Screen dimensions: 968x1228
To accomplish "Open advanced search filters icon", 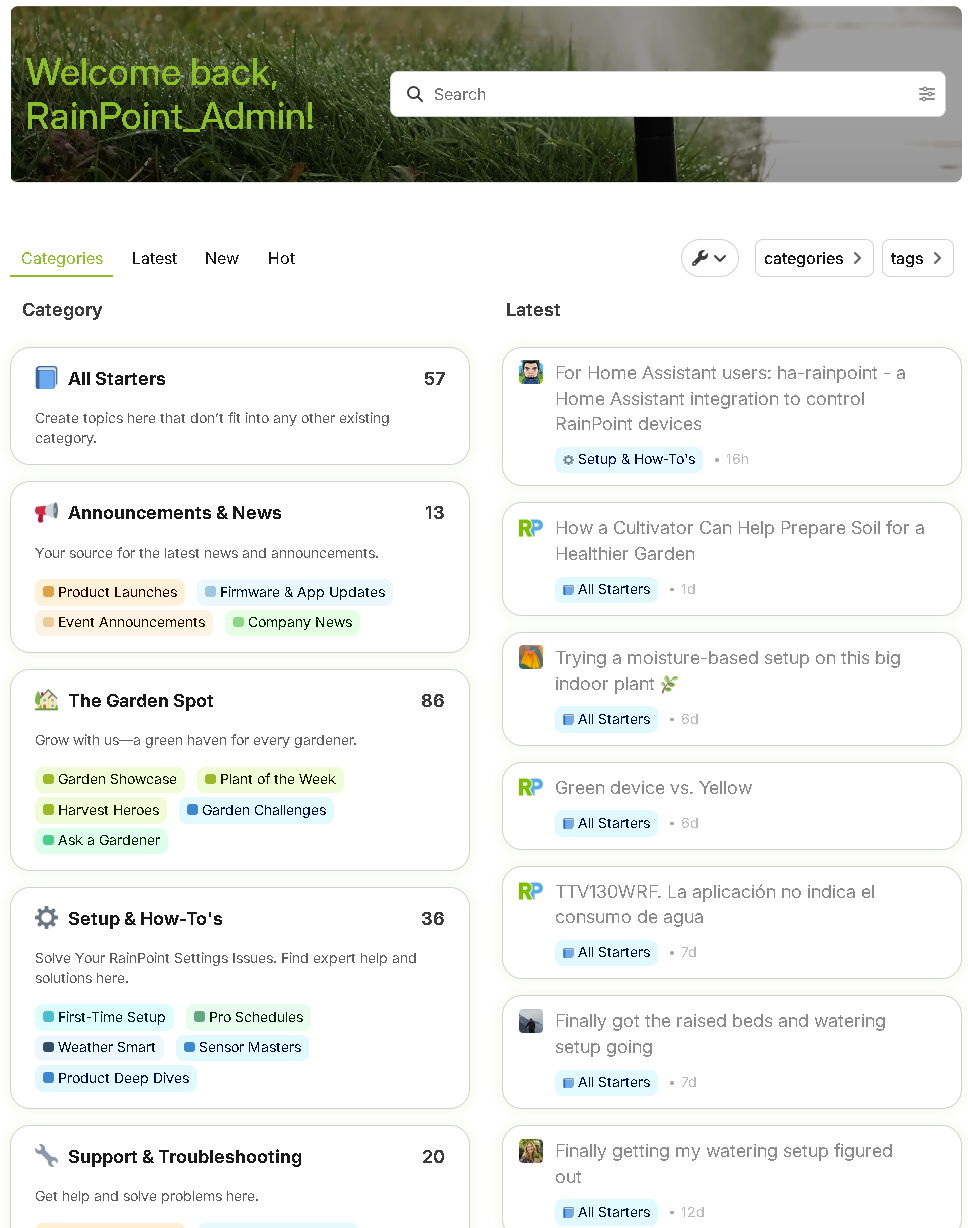I will pyautogui.click(x=927, y=94).
